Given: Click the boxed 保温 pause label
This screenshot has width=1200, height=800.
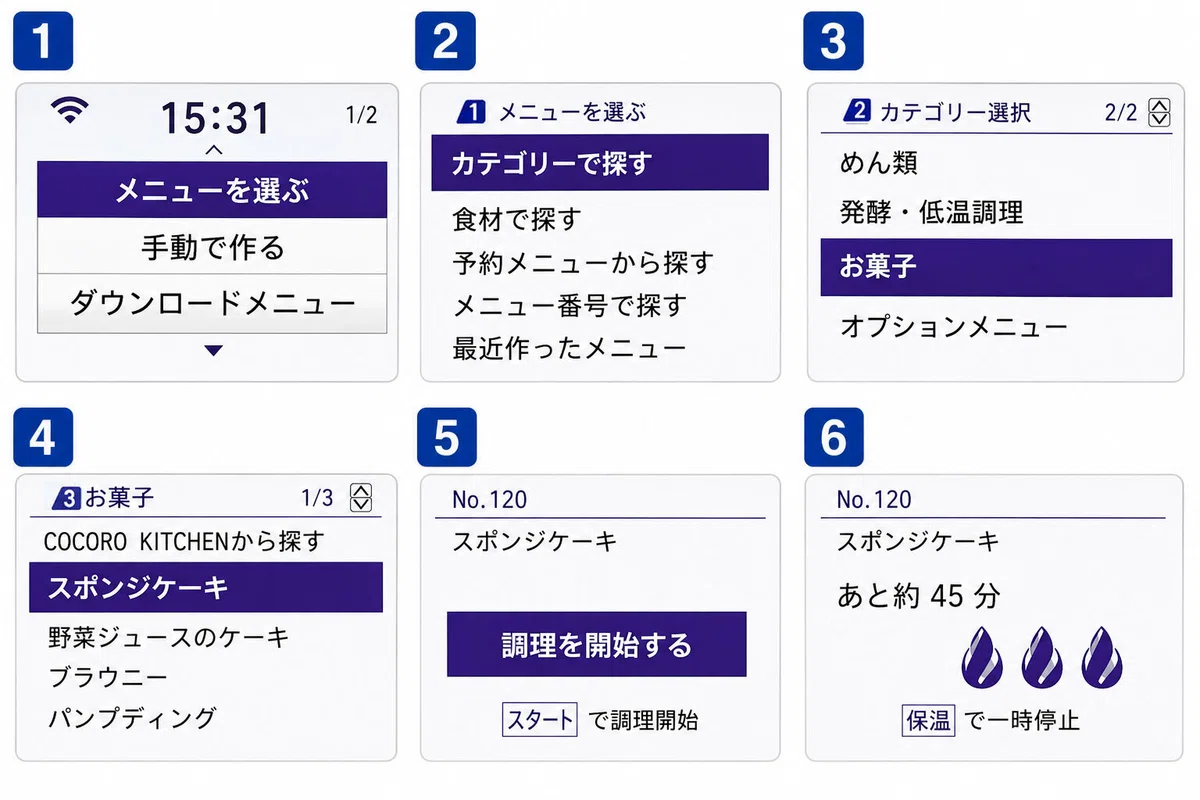Looking at the screenshot, I should pos(928,719).
